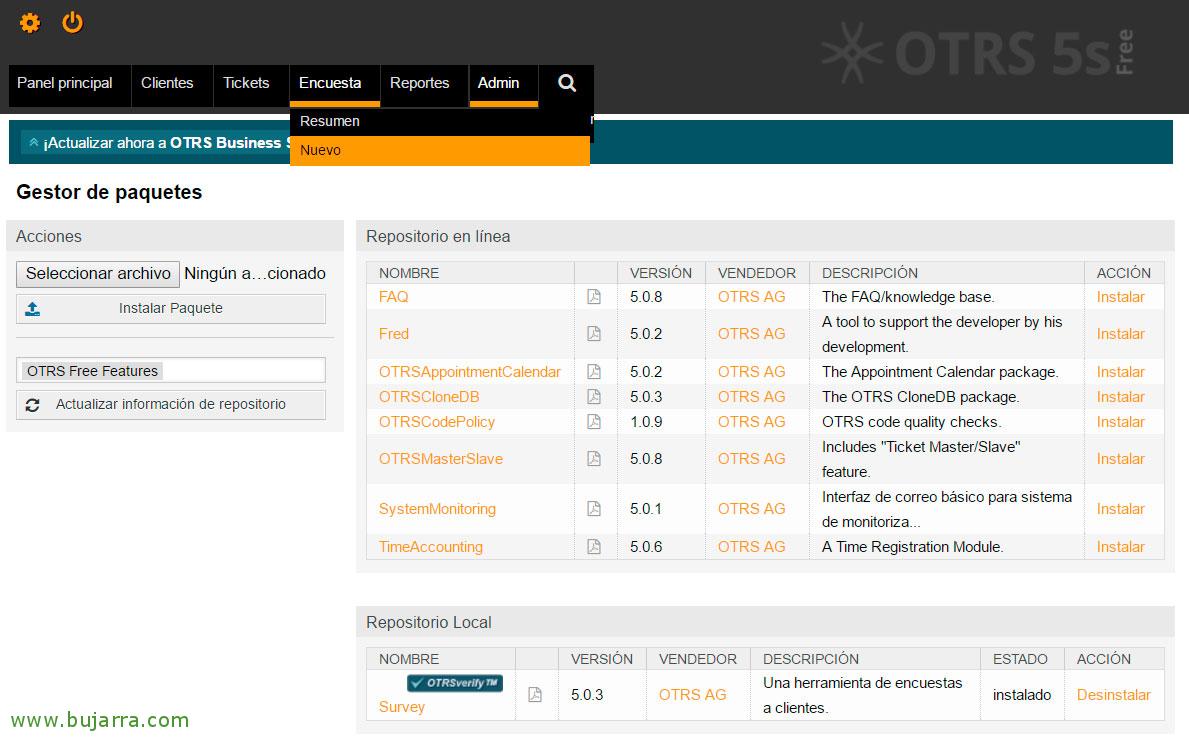This screenshot has height=742, width=1189.
Task: Open the TimeAccounting name link
Action: click(431, 546)
